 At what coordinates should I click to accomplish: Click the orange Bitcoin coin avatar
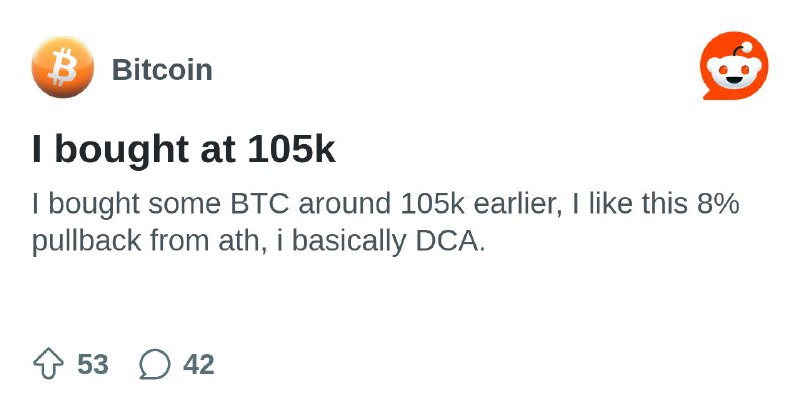[x=62, y=67]
